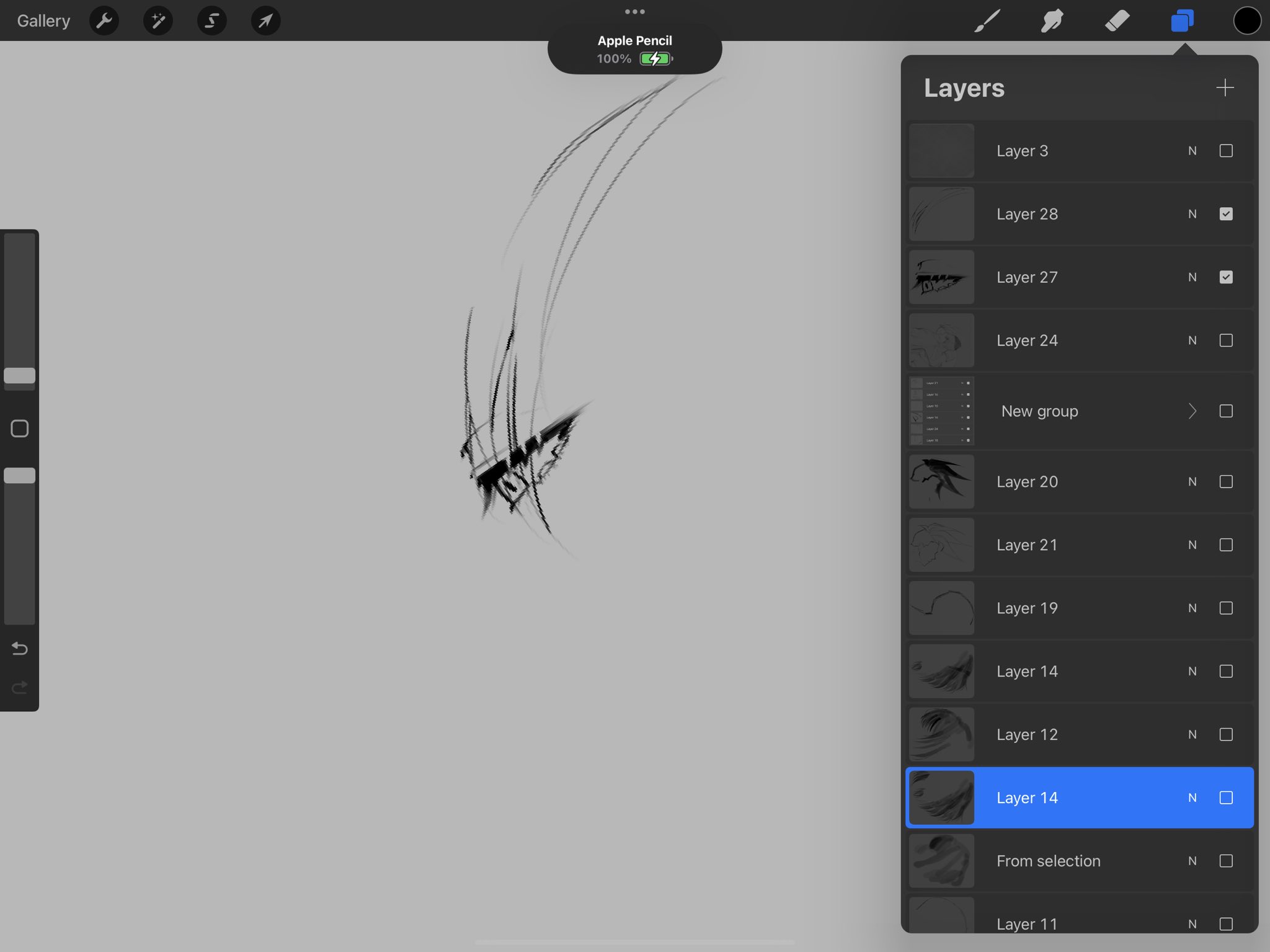This screenshot has width=1270, height=952.
Task: Activate the Selection tool
Action: coord(211,21)
